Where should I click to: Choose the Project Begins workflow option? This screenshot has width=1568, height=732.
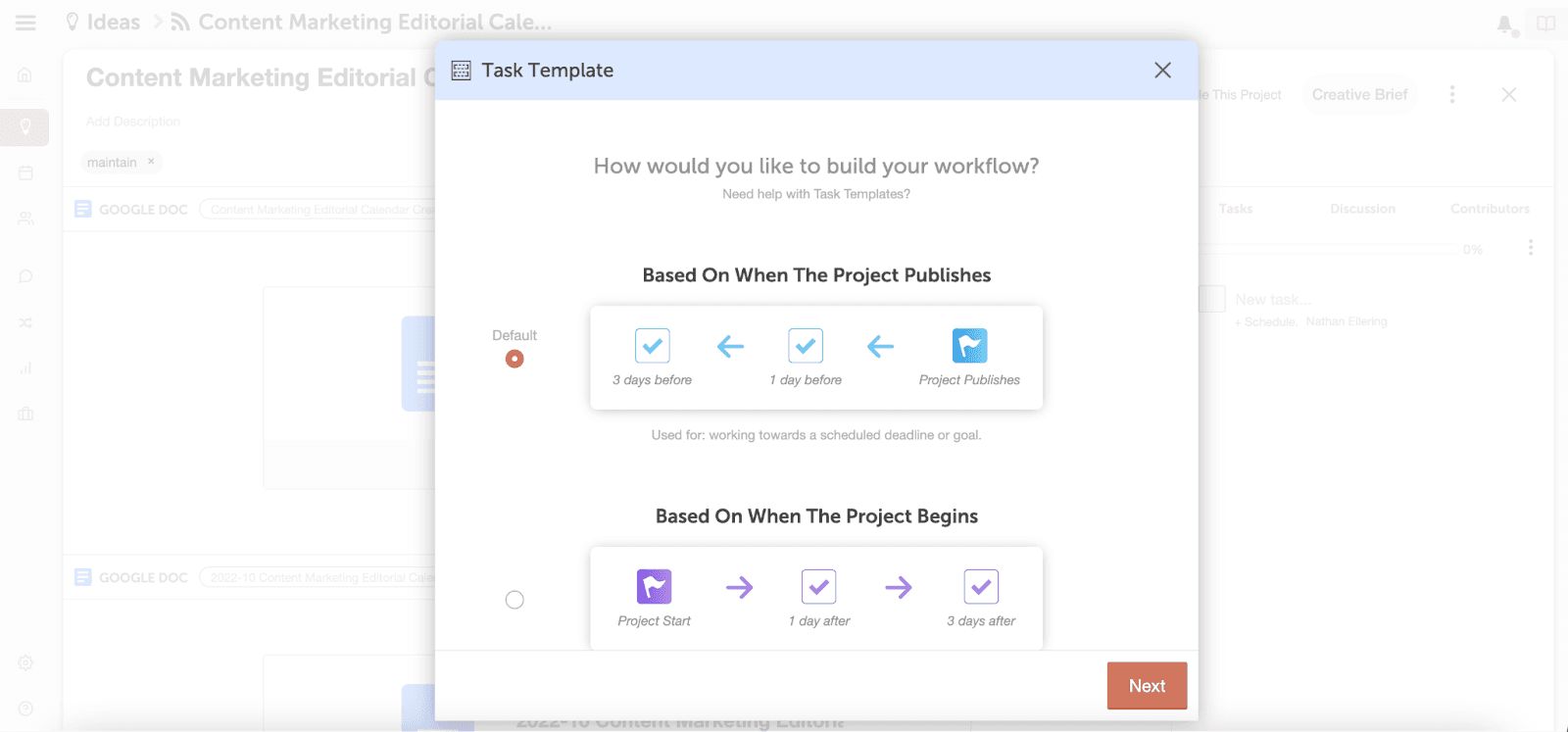click(514, 600)
